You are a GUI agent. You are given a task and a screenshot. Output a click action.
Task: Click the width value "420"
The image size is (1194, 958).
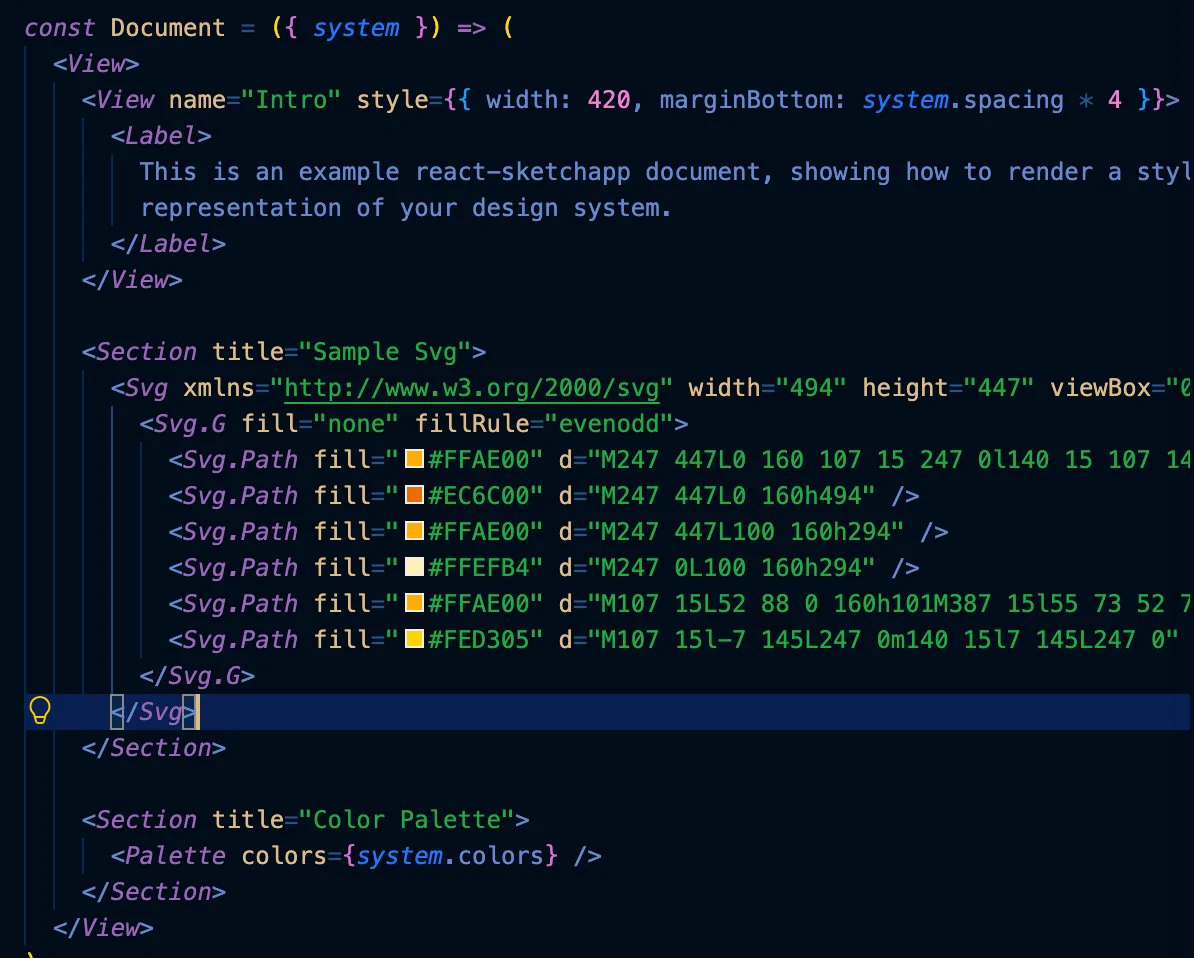(x=609, y=100)
